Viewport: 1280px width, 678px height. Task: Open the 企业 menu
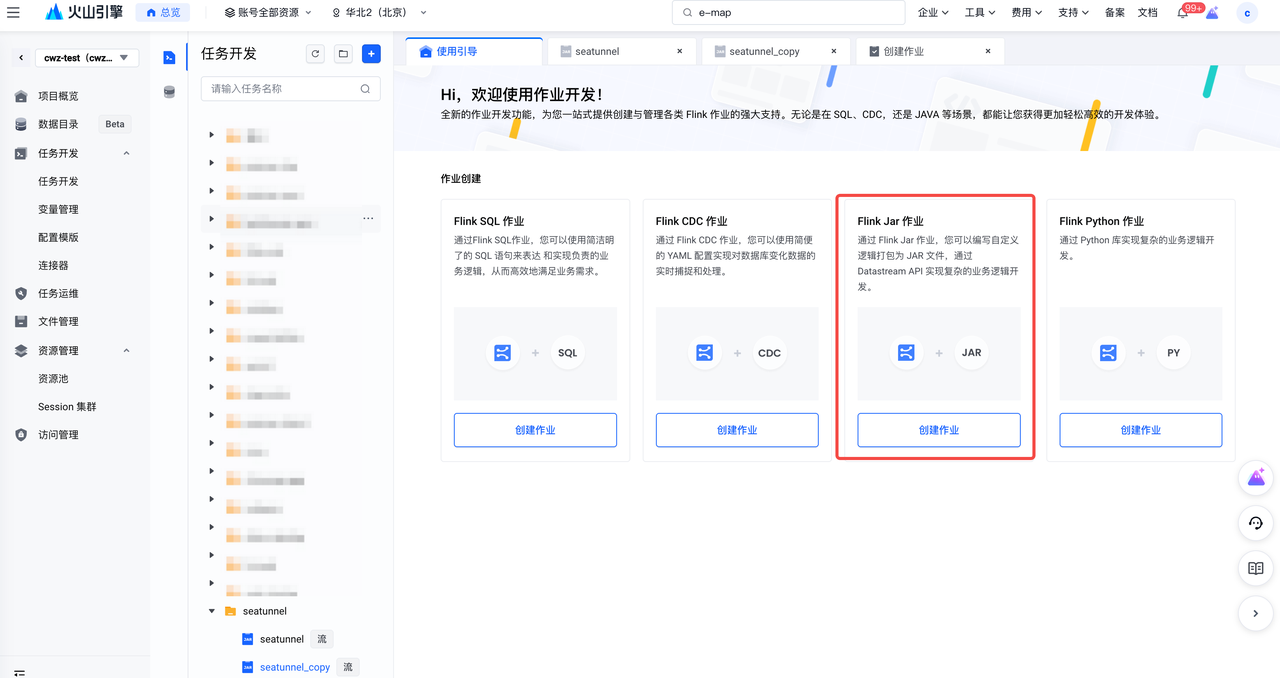tap(933, 13)
